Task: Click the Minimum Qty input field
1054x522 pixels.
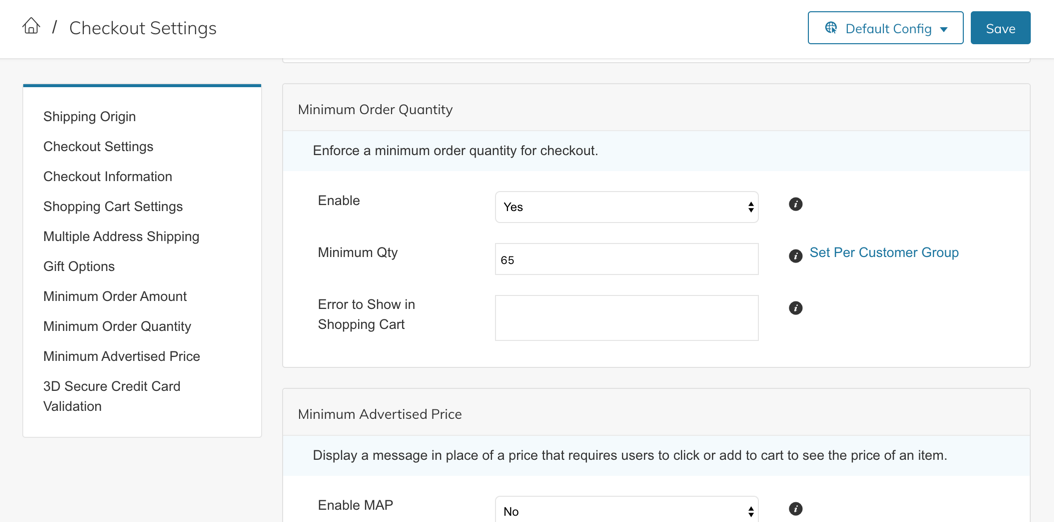Action: (x=626, y=259)
